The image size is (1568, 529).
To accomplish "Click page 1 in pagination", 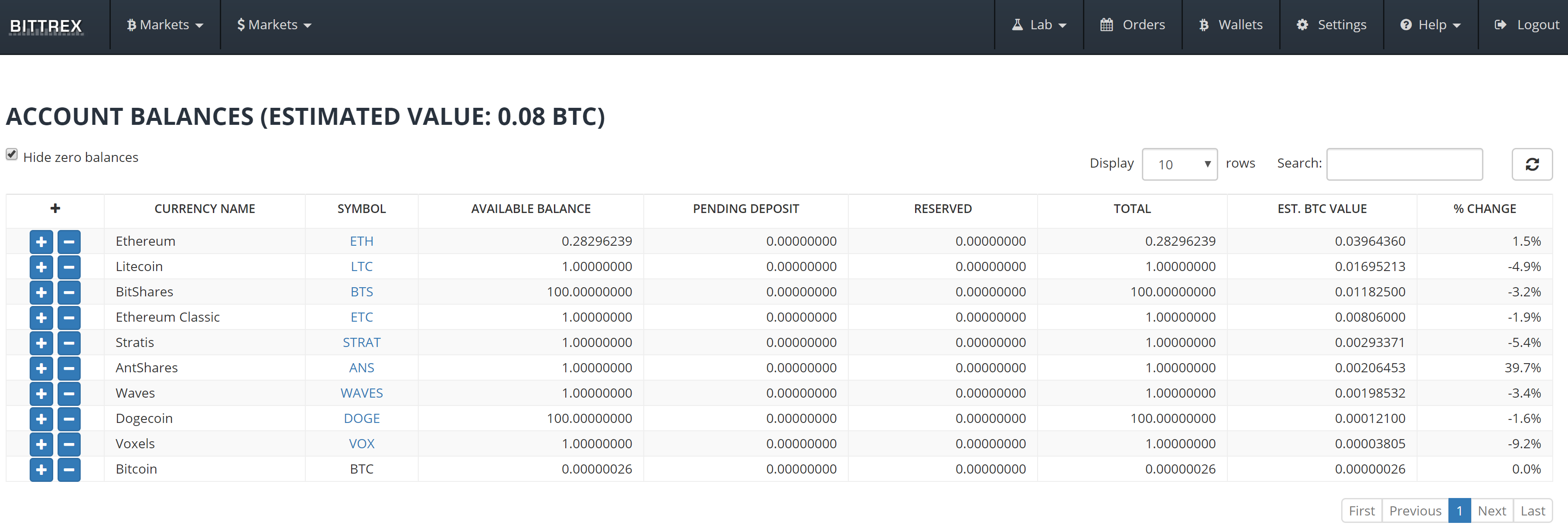I will pyautogui.click(x=1460, y=511).
